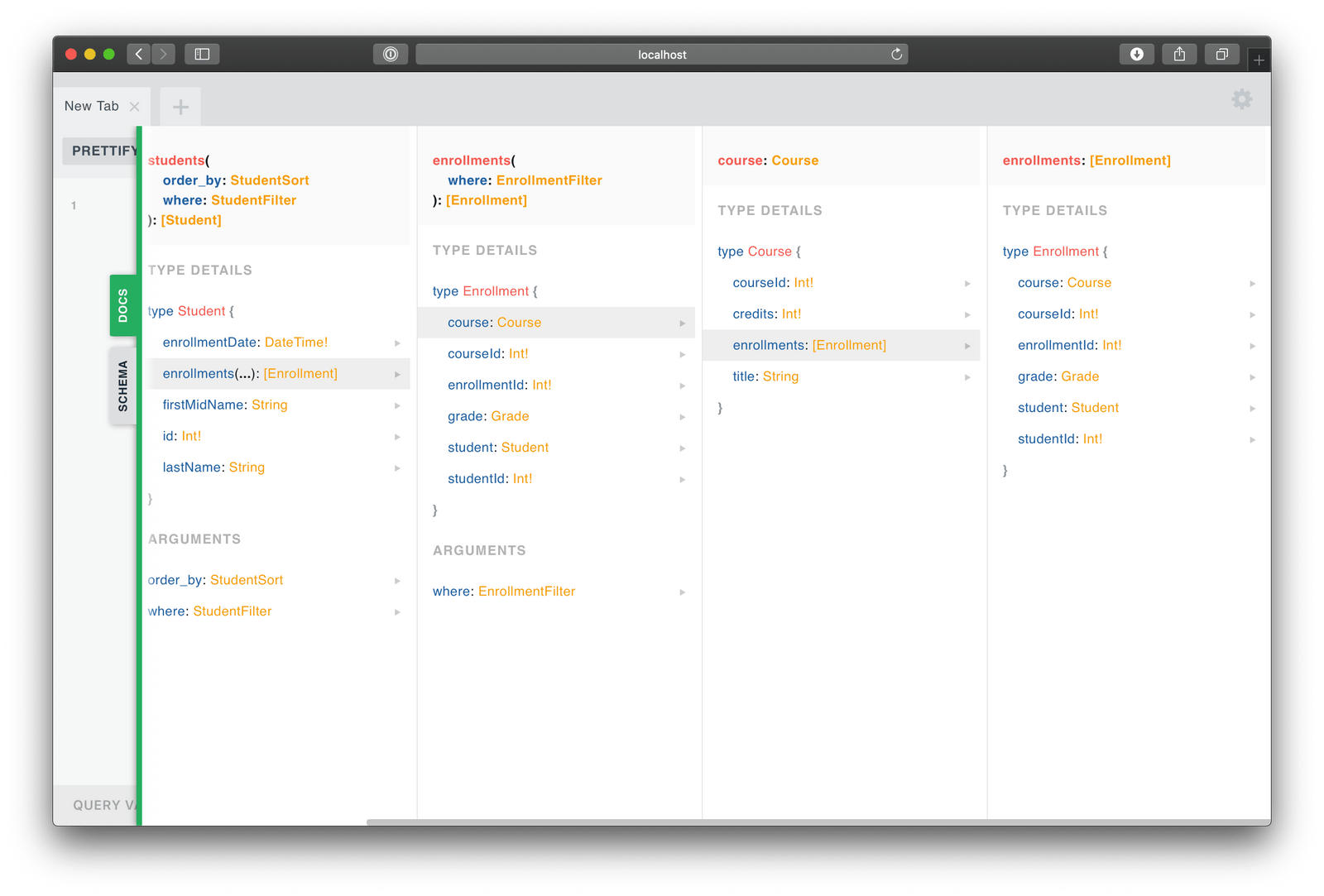Click the localhost address bar
This screenshot has height=896, width=1324.
(661, 54)
